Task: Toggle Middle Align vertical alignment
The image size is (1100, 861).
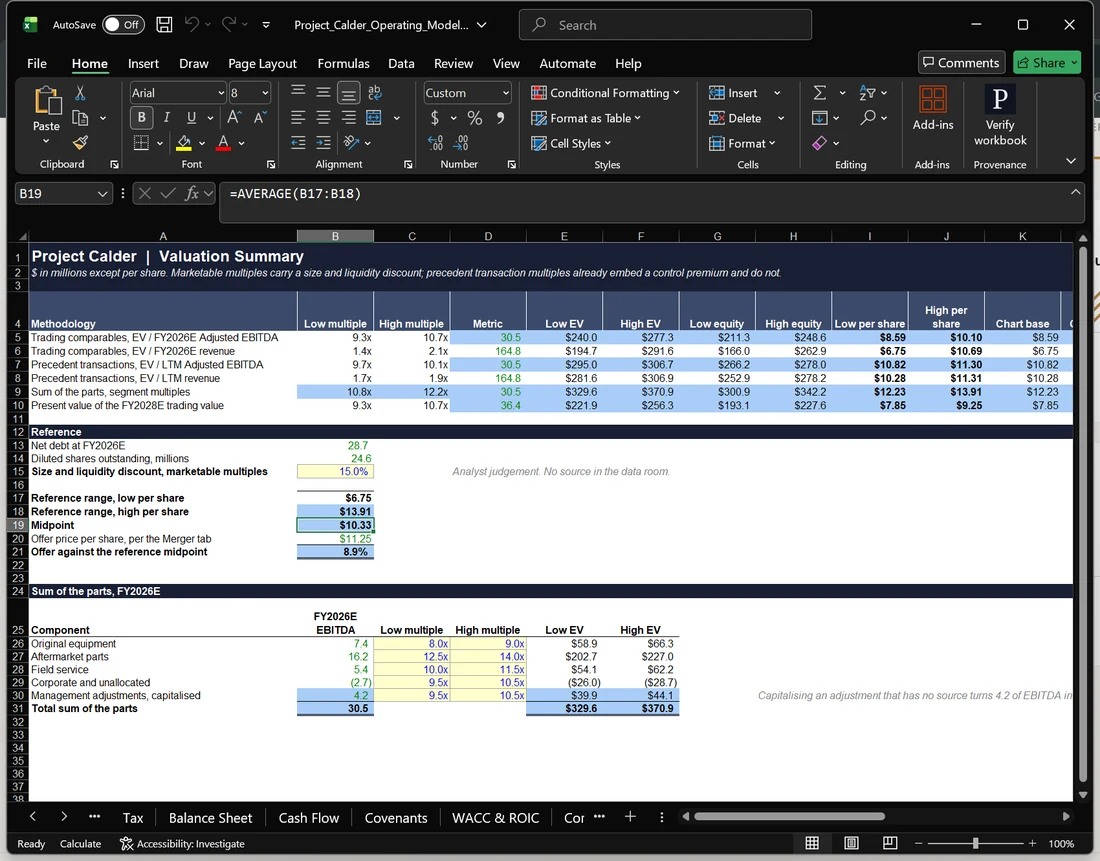Action: pos(323,92)
